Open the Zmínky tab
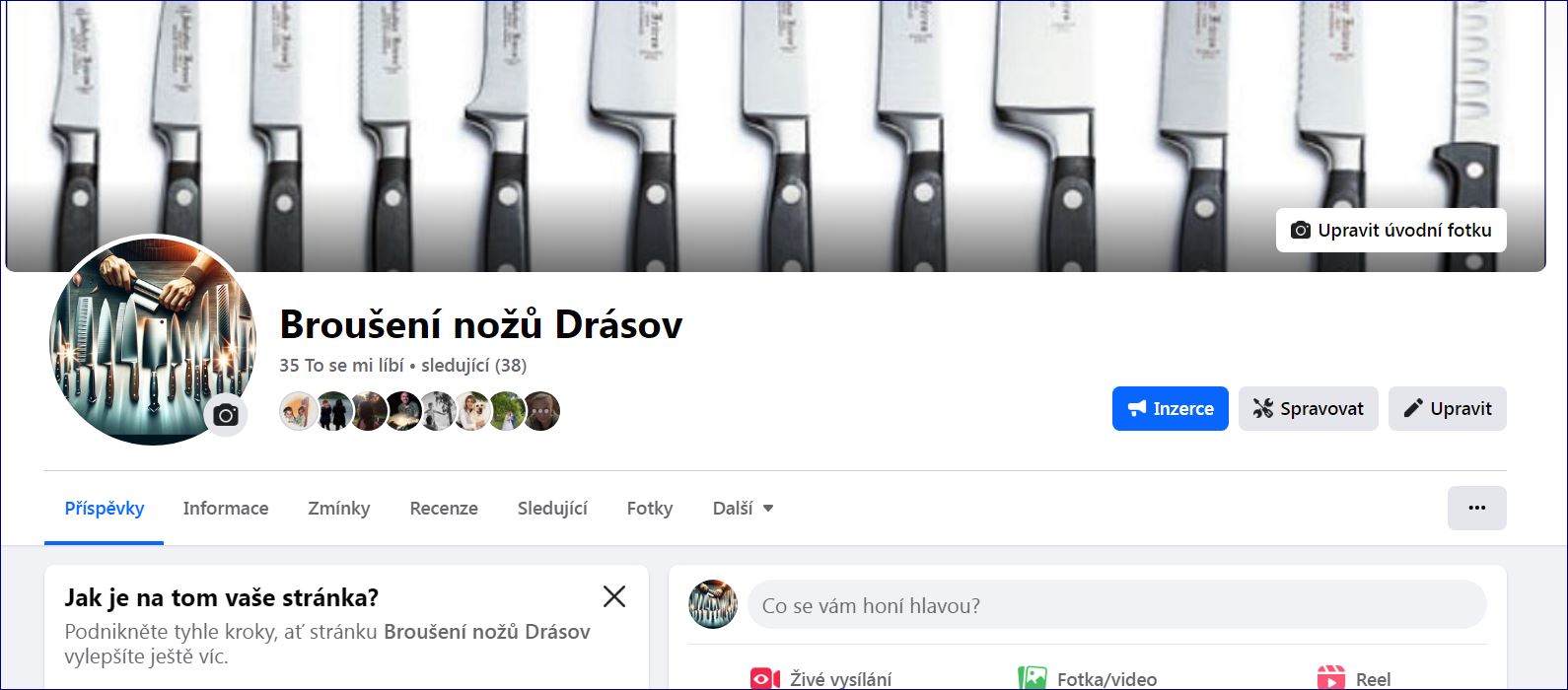The height and width of the screenshot is (690, 1568). click(x=338, y=509)
